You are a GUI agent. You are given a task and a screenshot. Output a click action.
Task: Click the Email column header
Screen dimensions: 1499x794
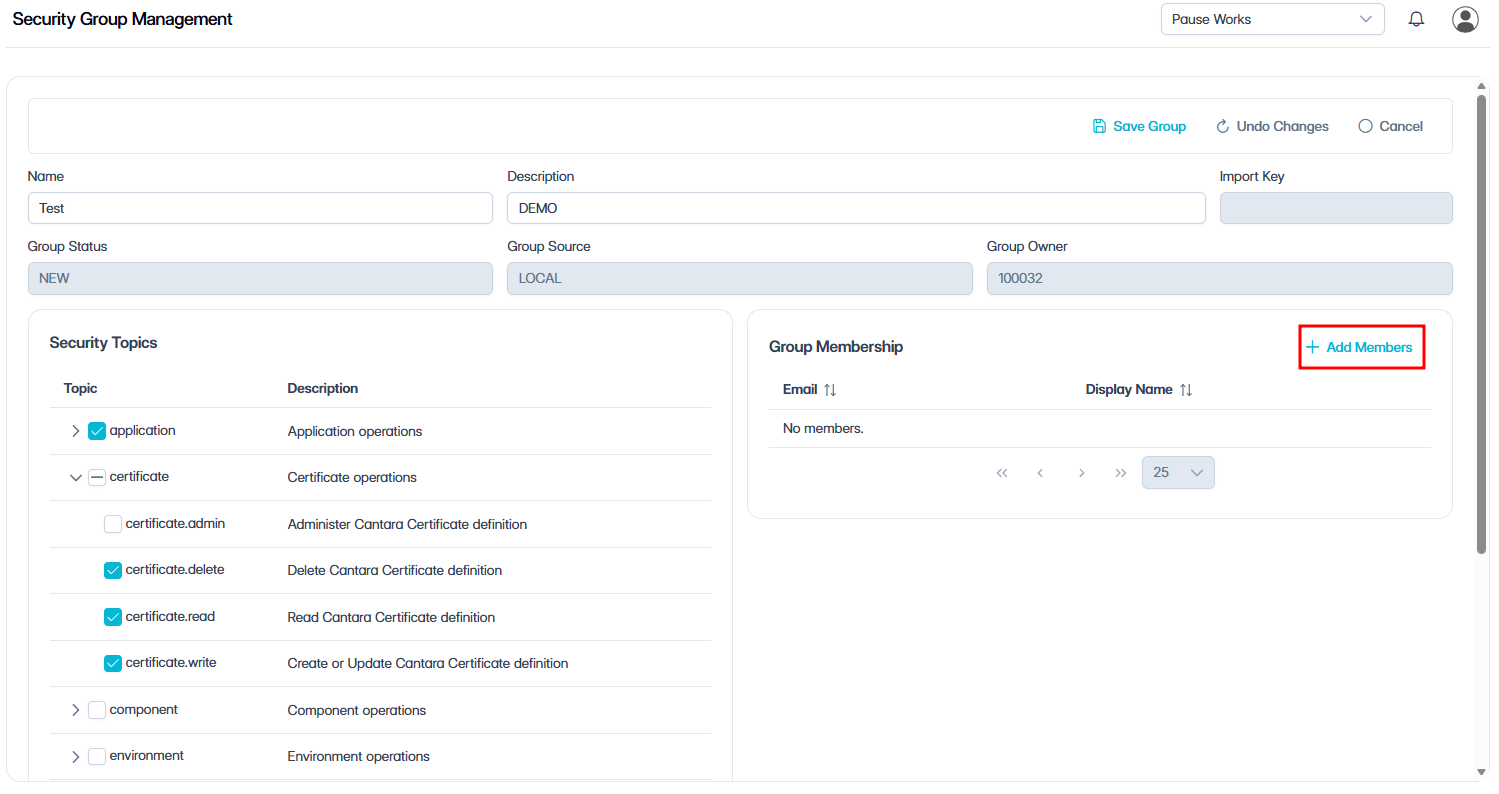tap(800, 390)
